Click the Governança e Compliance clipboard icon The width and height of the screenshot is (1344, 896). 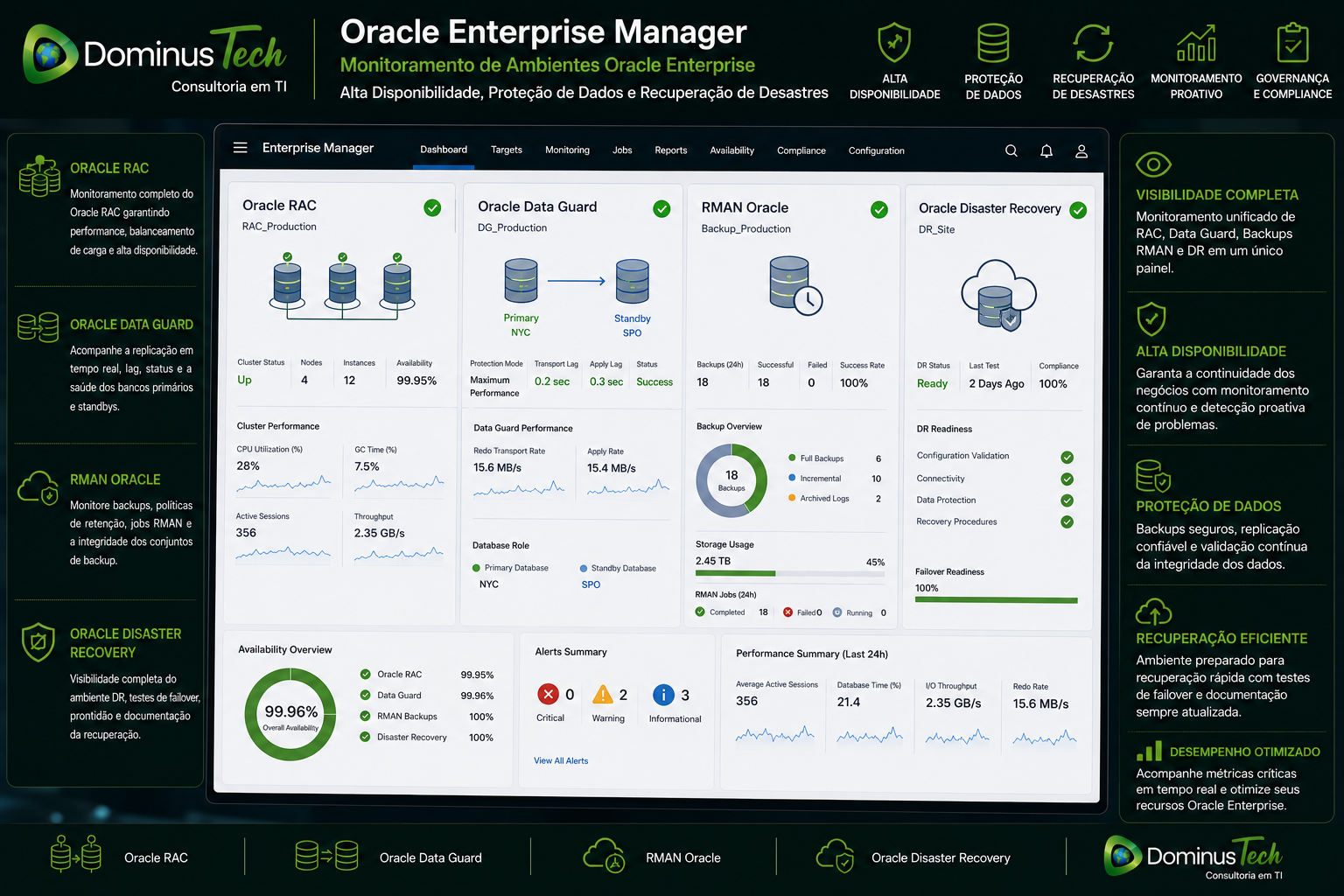tap(1292, 42)
